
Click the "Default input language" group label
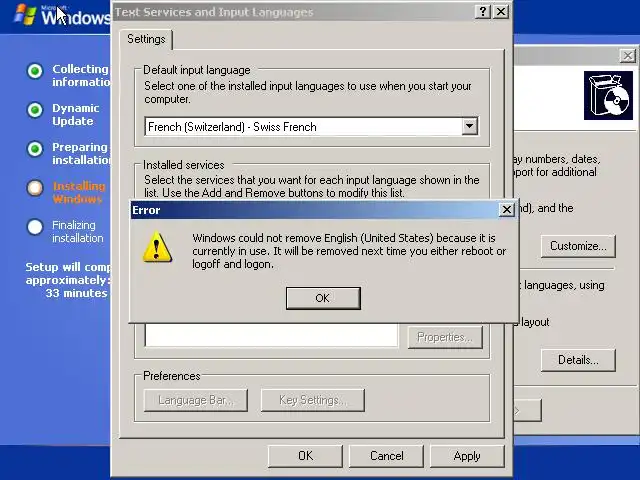point(196,70)
